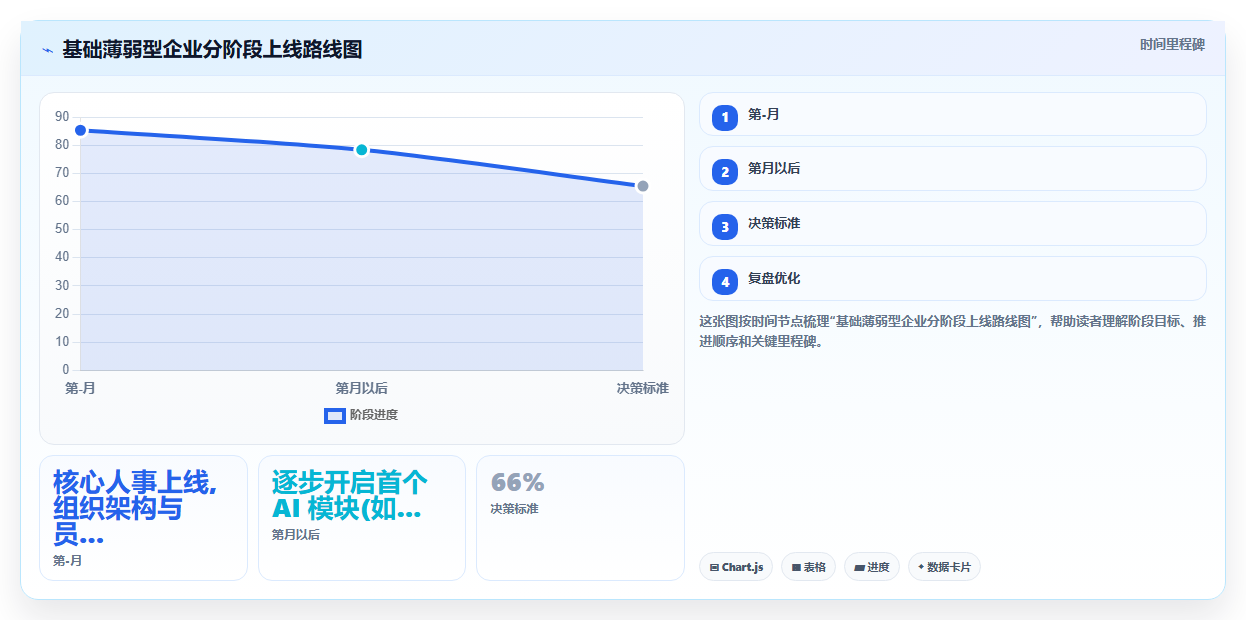Click the lightning icon beside the title
The width and height of the screenshot is (1246, 620).
tap(48, 50)
